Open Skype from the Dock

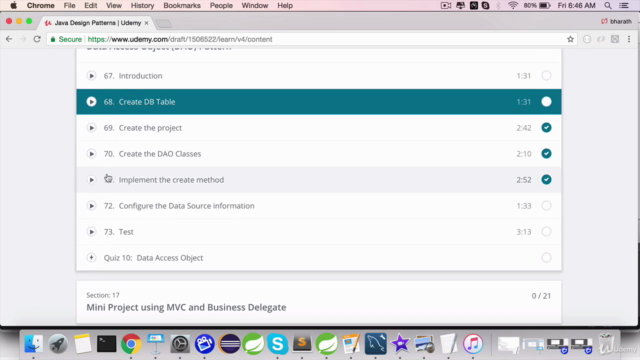[x=278, y=344]
